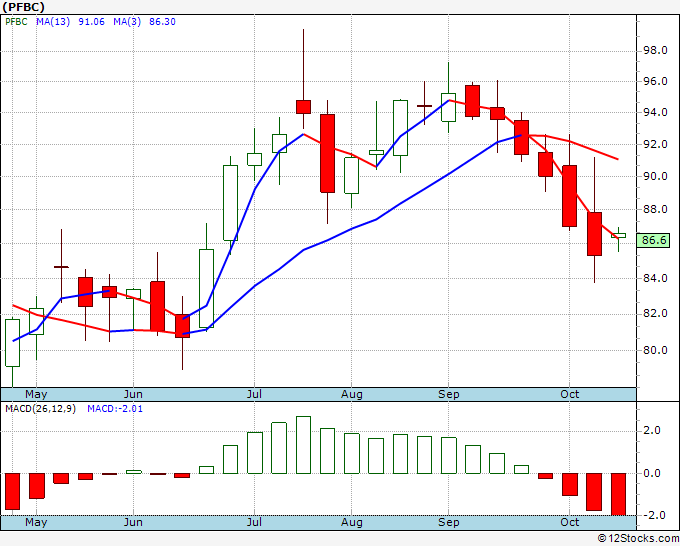
Task: Select the MA(13) value 91.06
Action: click(x=92, y=22)
